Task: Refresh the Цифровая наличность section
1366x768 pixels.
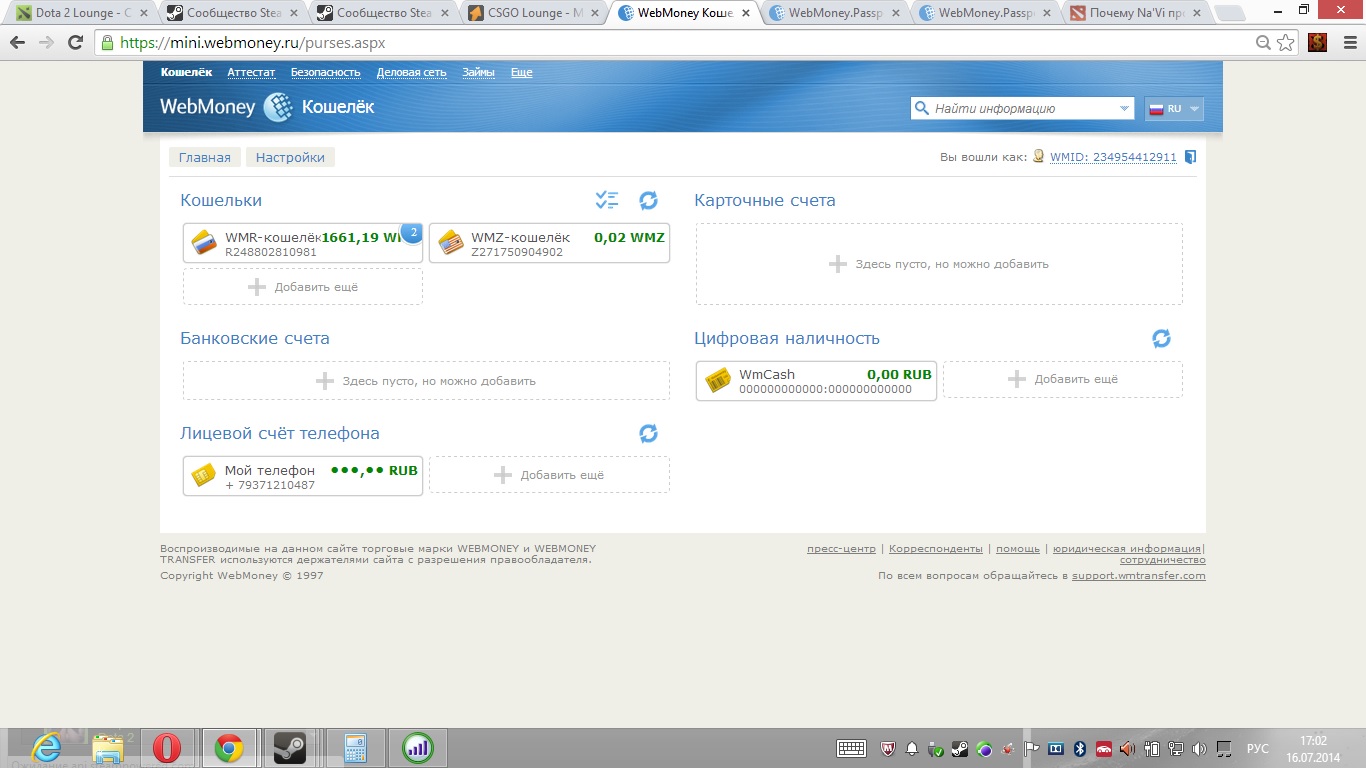Action: pyautogui.click(x=1161, y=338)
